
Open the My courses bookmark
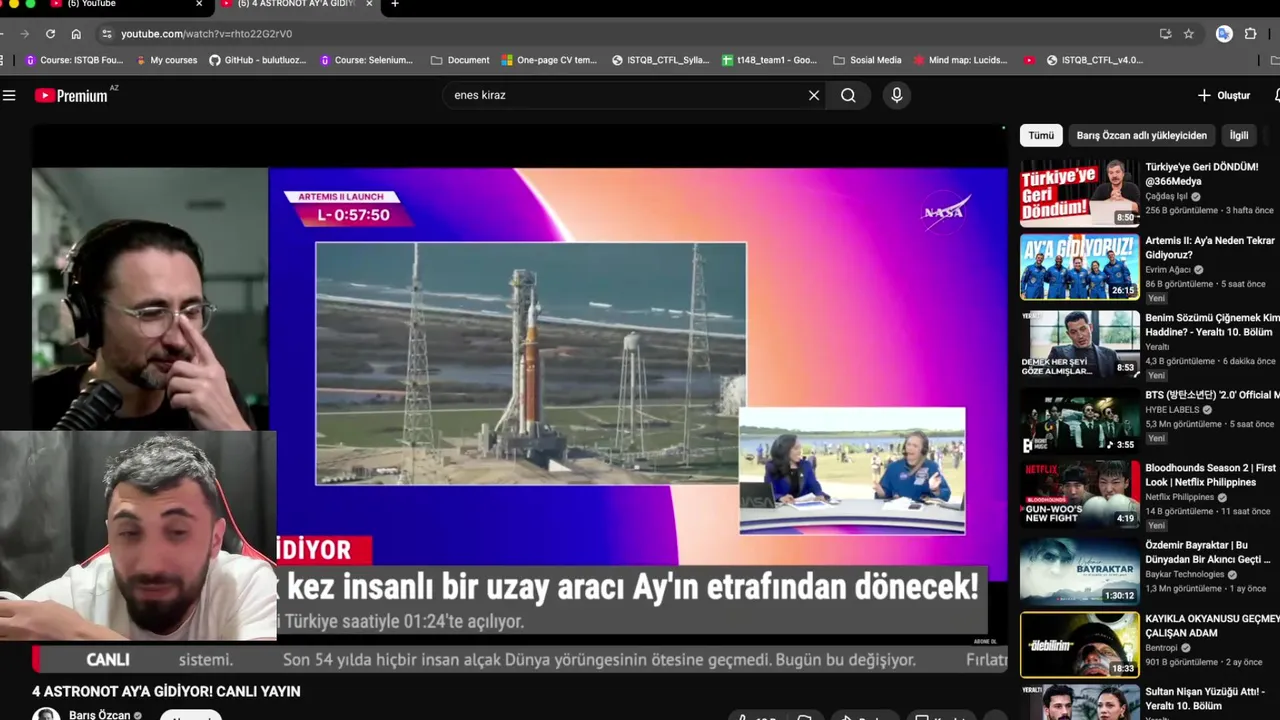click(x=166, y=60)
